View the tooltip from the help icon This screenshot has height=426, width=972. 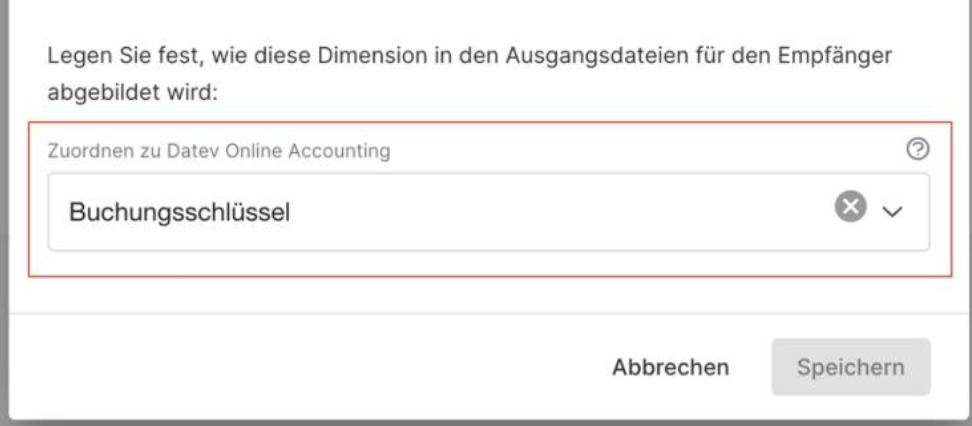coord(917,149)
